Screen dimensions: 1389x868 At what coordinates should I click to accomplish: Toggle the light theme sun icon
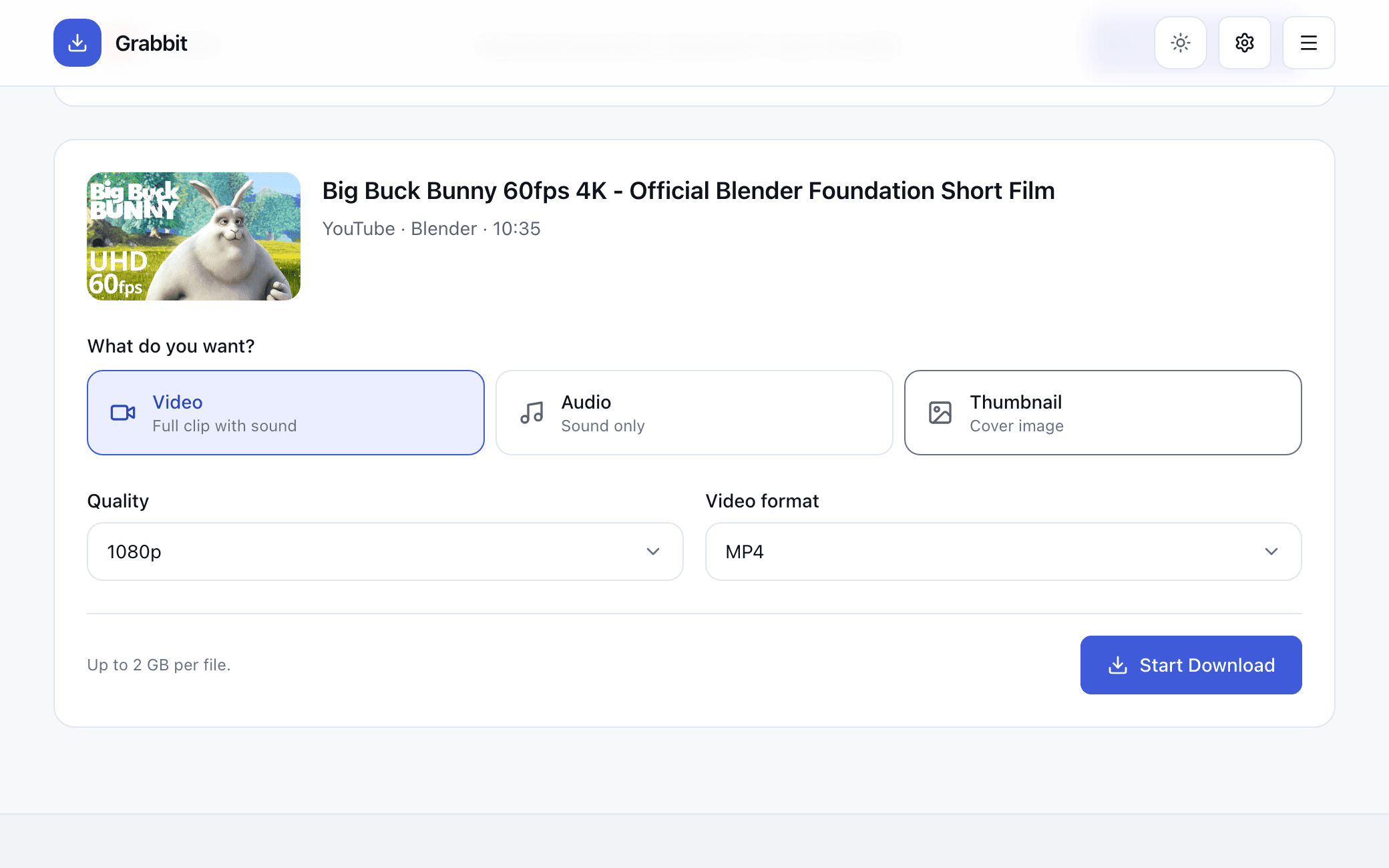tap(1181, 43)
